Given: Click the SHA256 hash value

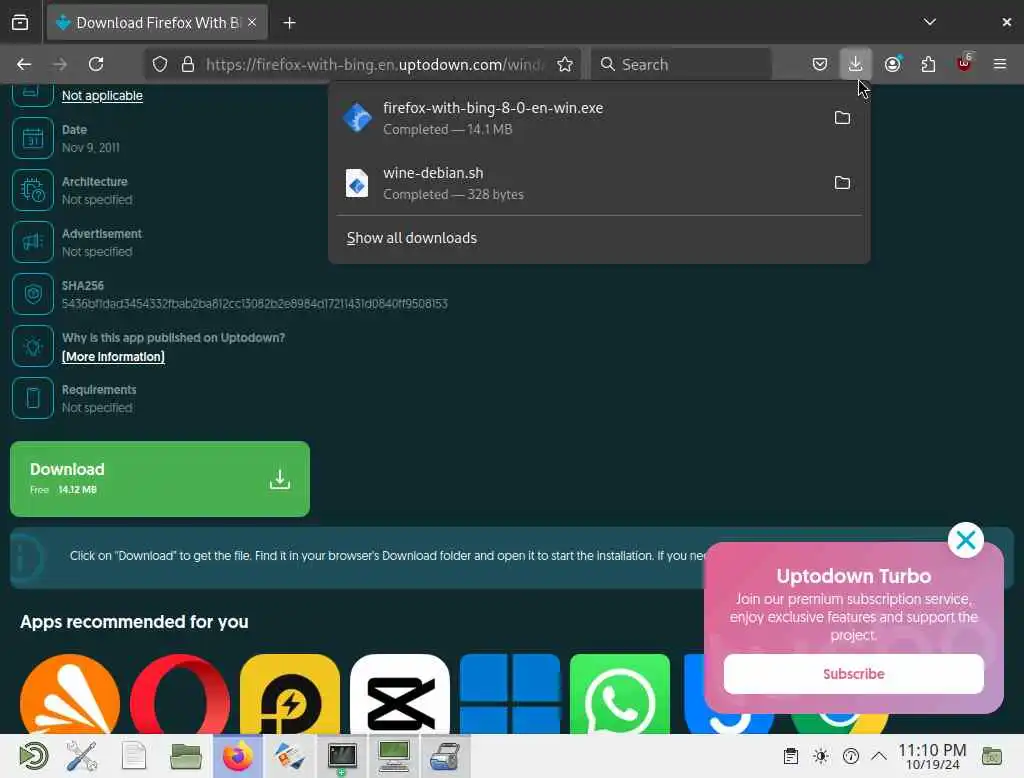Looking at the screenshot, I should (255, 304).
